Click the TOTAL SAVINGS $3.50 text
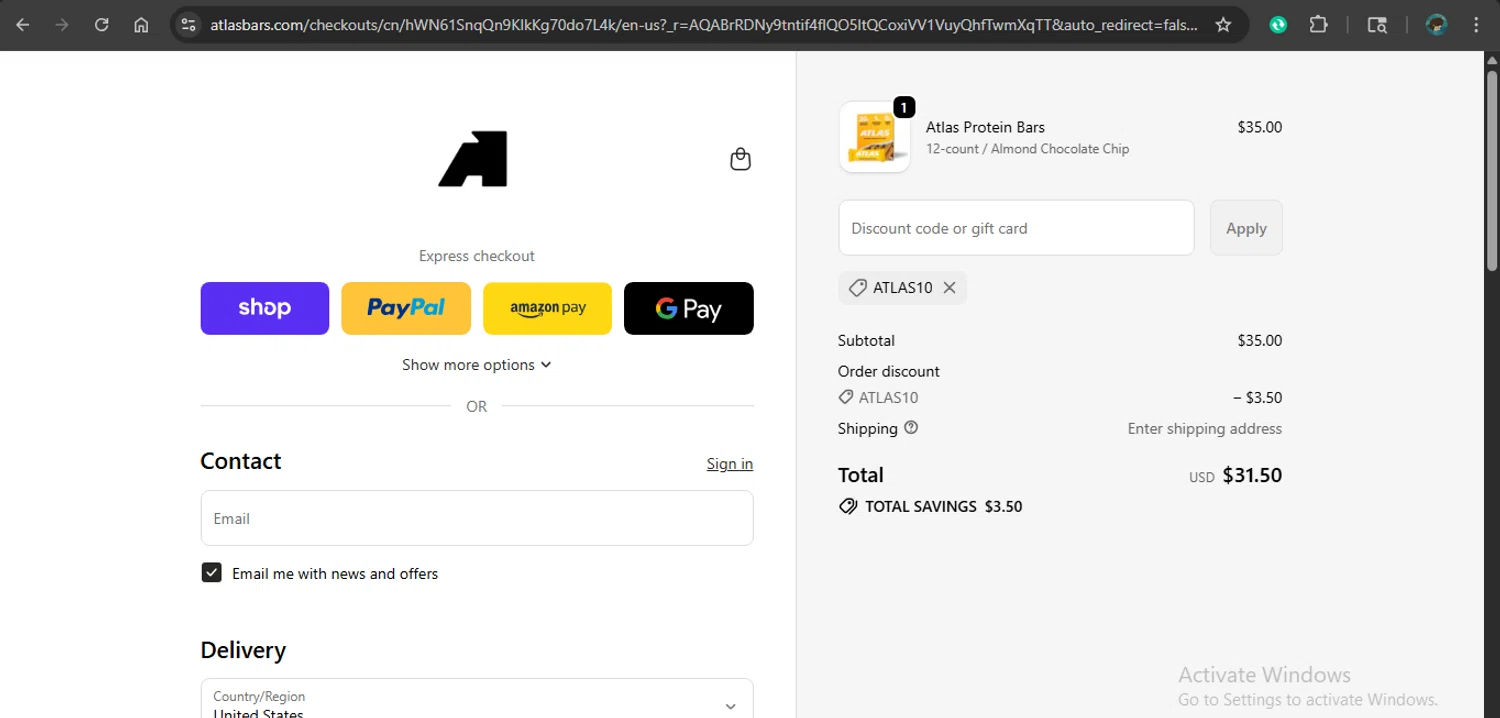Viewport: 1500px width, 718px height. pyautogui.click(x=943, y=506)
